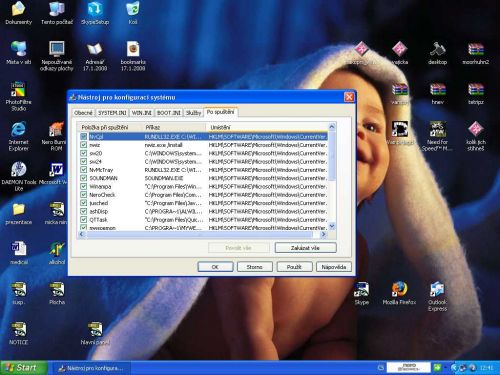The height and width of the screenshot is (375, 500).
Task: Switch to the SYSTEM.INI tab
Action: coord(112,113)
